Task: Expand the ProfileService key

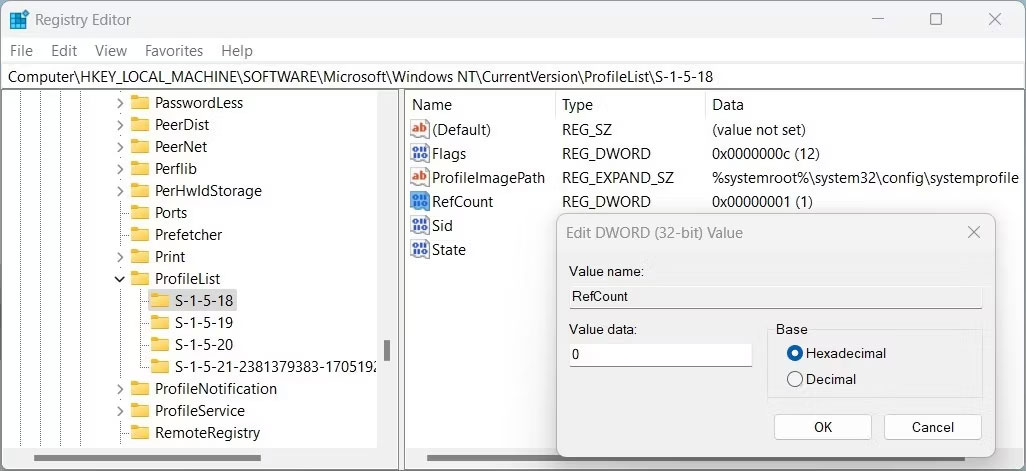Action: (x=120, y=411)
